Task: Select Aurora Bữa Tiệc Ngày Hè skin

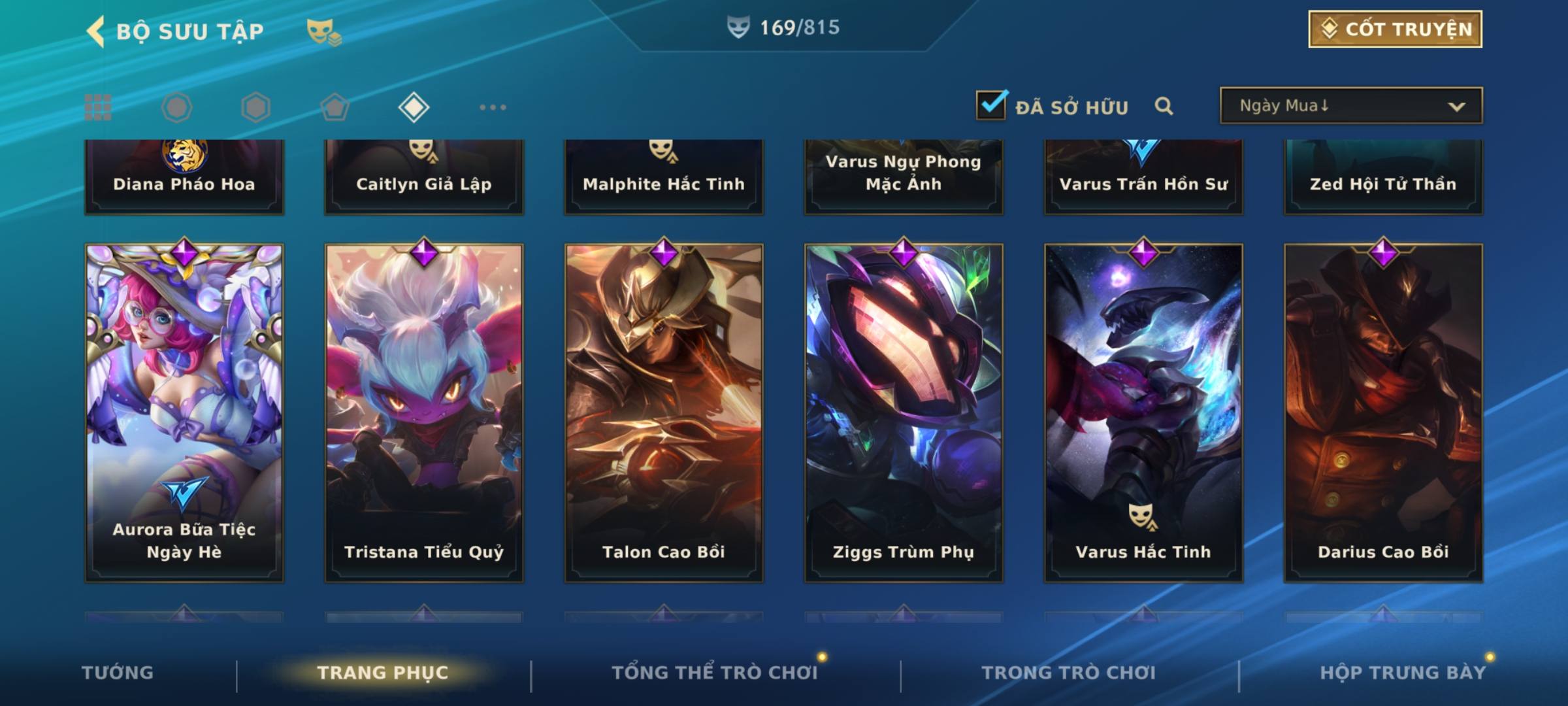Action: pyautogui.click(x=184, y=413)
